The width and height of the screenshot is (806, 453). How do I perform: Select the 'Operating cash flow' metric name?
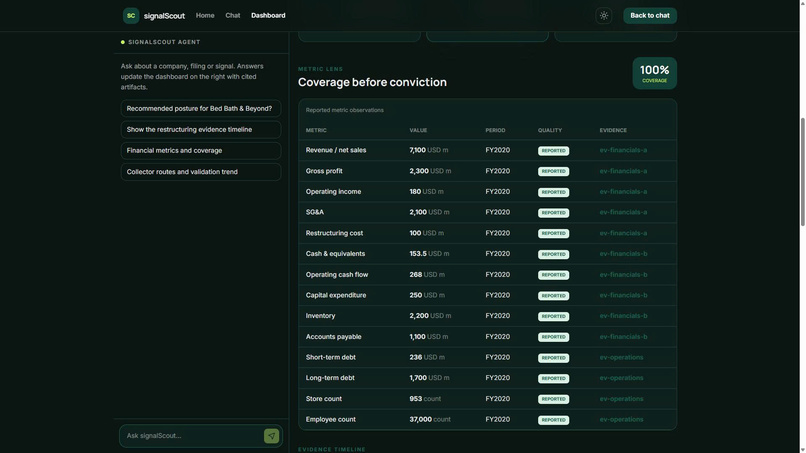[x=337, y=275]
